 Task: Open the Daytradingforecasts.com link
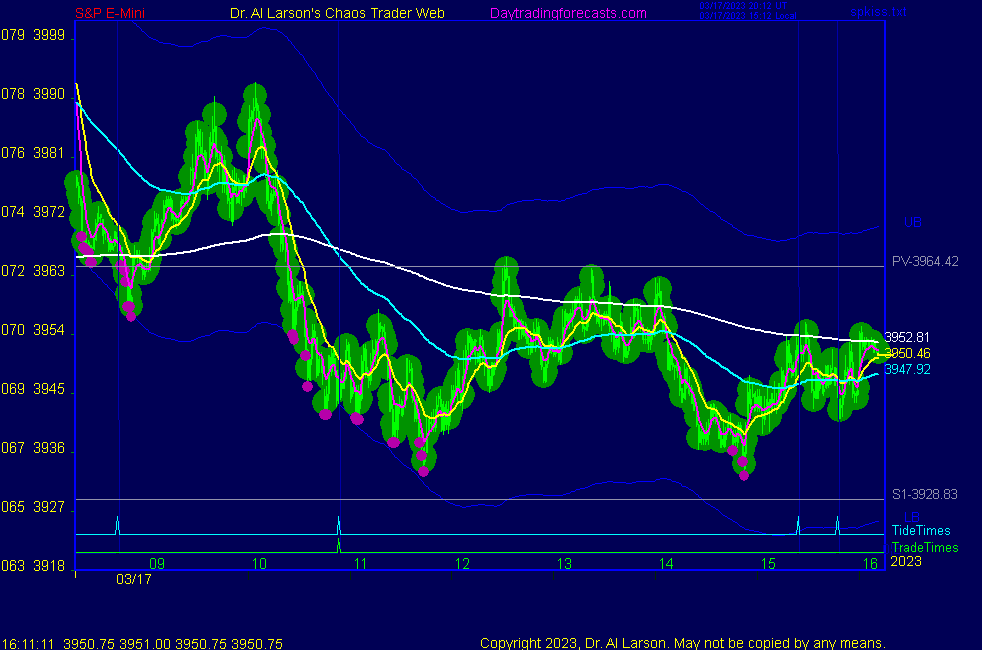(568, 13)
